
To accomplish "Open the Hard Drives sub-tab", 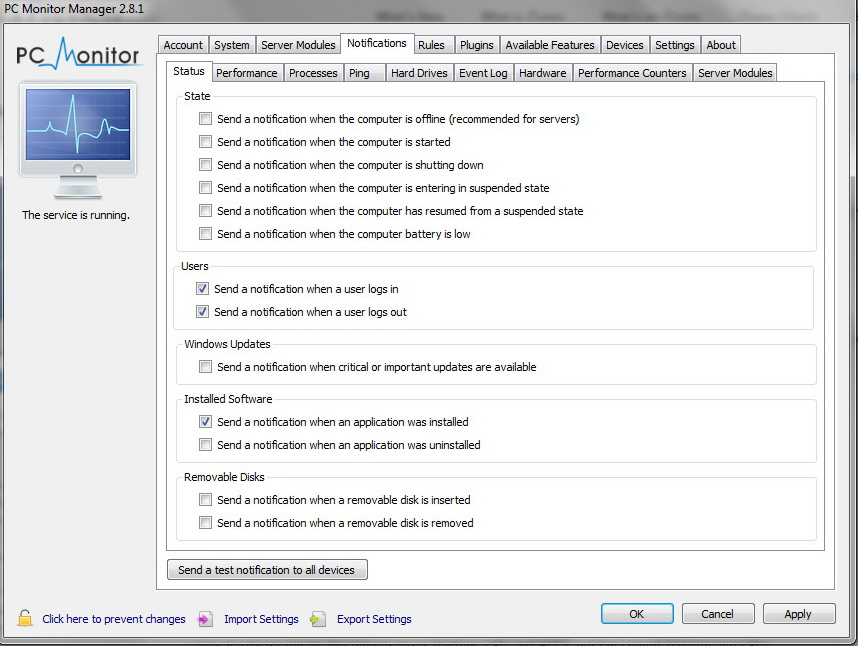I will click(x=417, y=73).
